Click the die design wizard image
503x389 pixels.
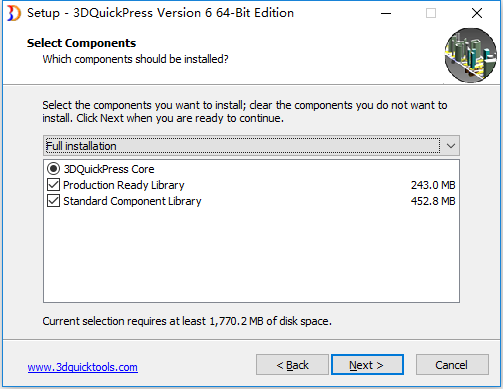click(471, 55)
